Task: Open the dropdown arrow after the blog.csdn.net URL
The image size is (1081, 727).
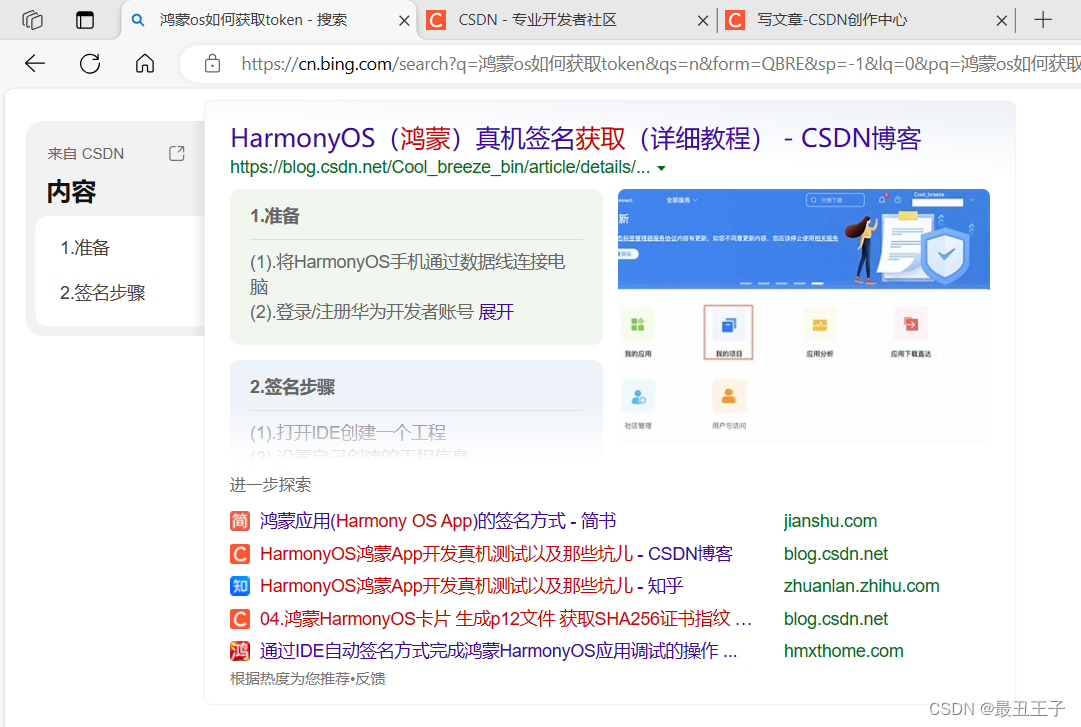Action: (663, 170)
